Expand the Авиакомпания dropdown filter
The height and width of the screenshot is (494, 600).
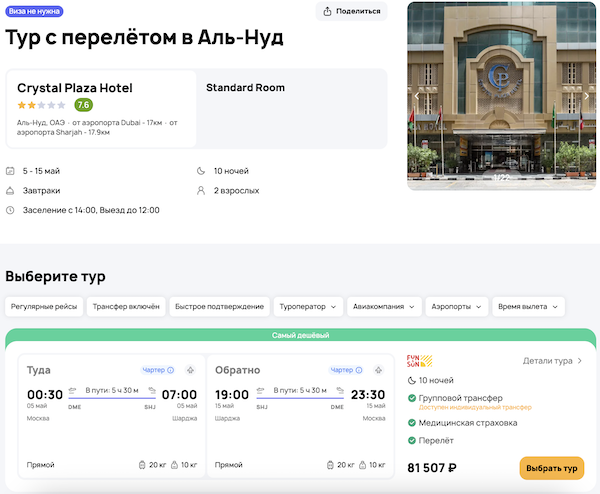tap(384, 306)
